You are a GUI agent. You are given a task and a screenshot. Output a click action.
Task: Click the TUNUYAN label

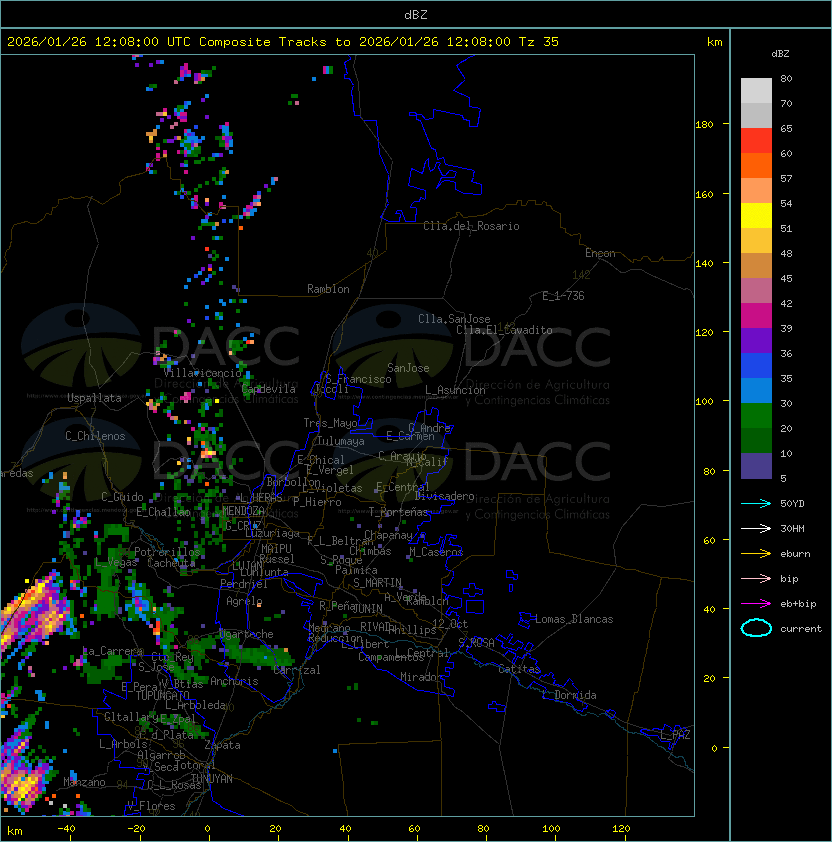pos(212,779)
